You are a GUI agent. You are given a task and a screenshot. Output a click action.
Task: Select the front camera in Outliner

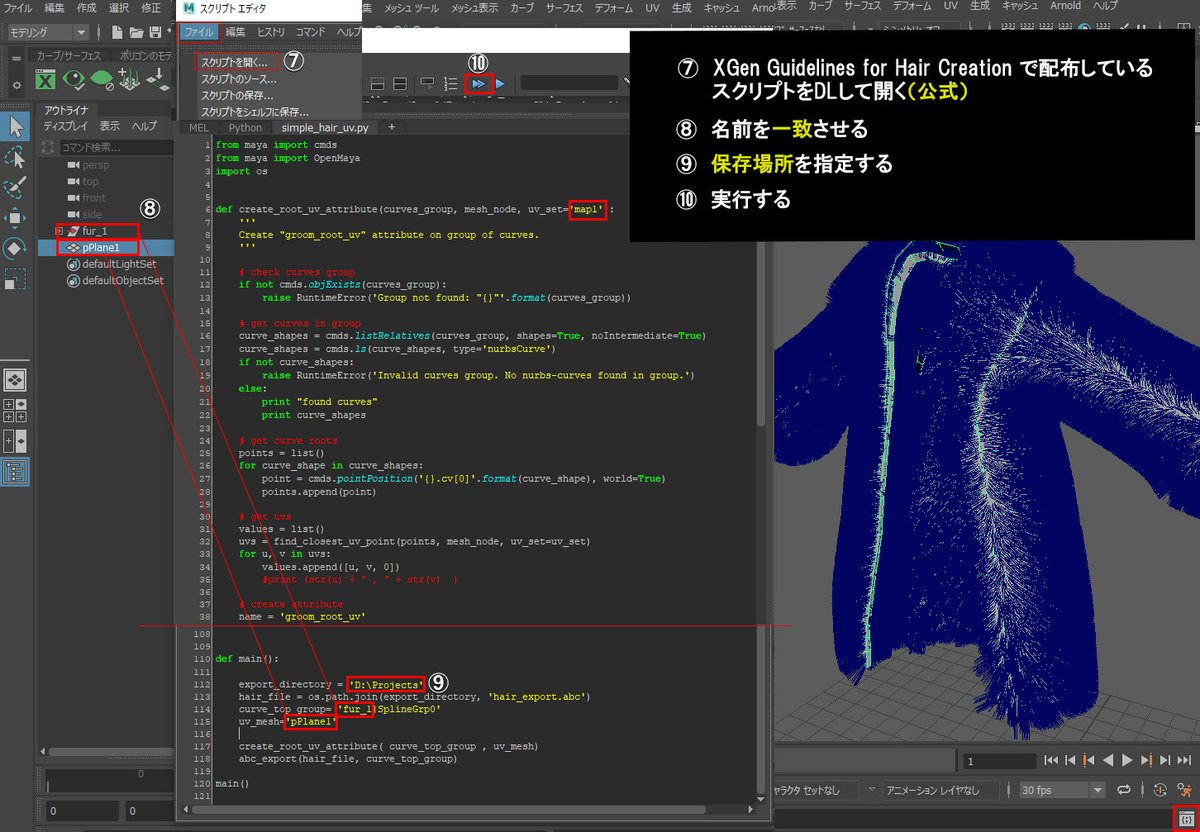(x=94, y=198)
